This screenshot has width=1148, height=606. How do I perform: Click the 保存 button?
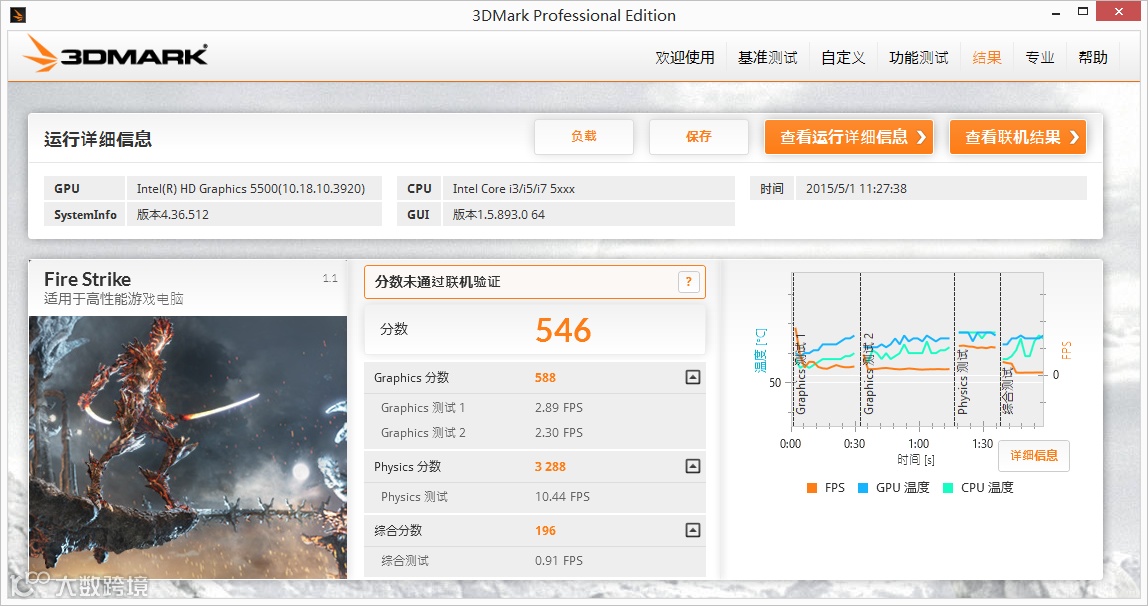pos(698,137)
